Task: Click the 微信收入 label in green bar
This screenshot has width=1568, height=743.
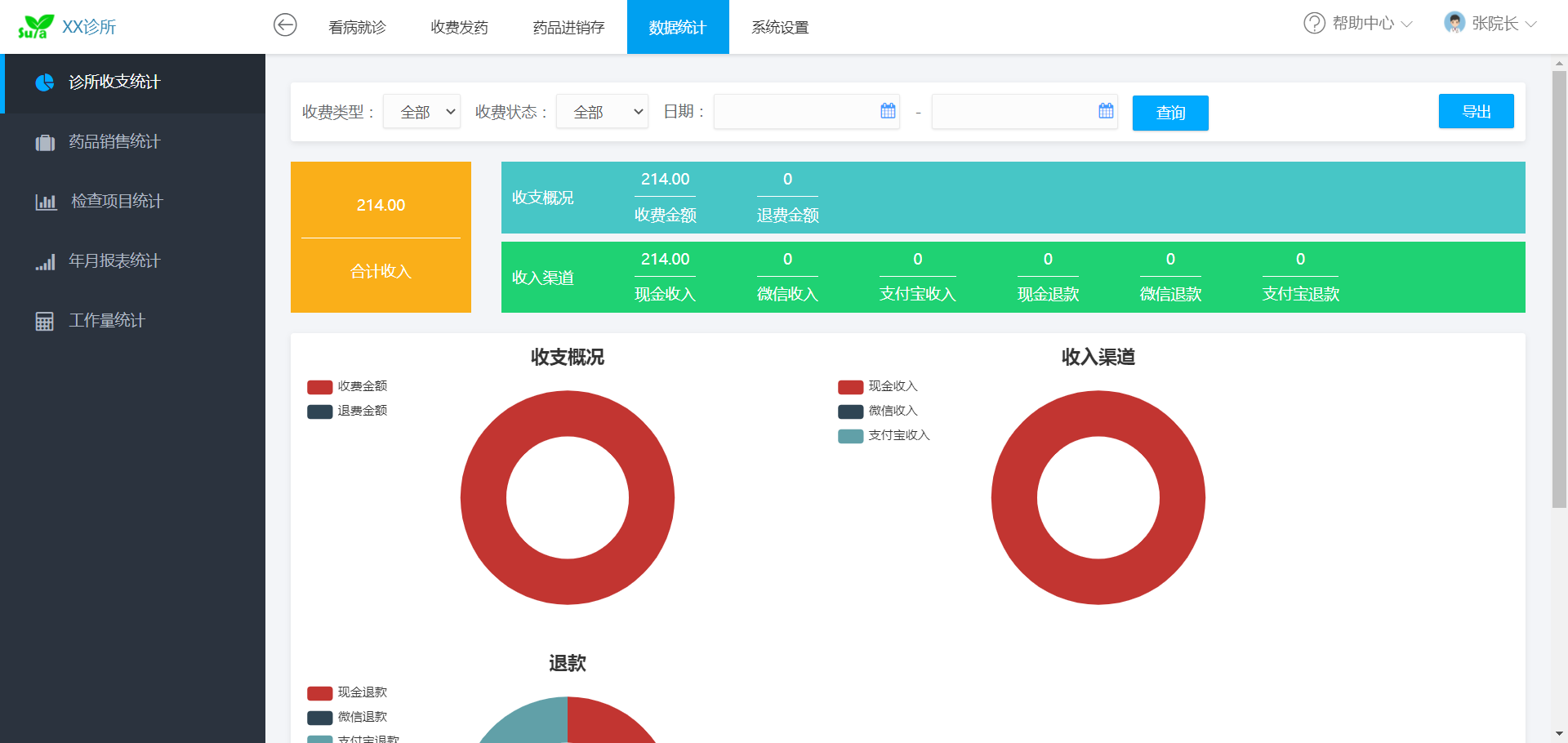Action: 787,295
